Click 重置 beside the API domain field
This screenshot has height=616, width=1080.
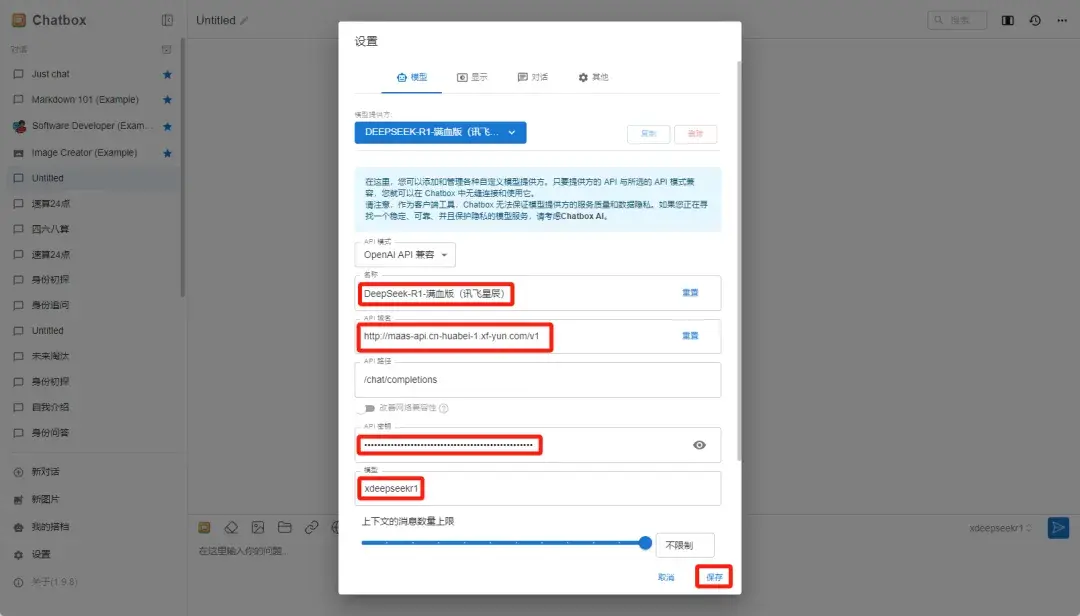[690, 336]
